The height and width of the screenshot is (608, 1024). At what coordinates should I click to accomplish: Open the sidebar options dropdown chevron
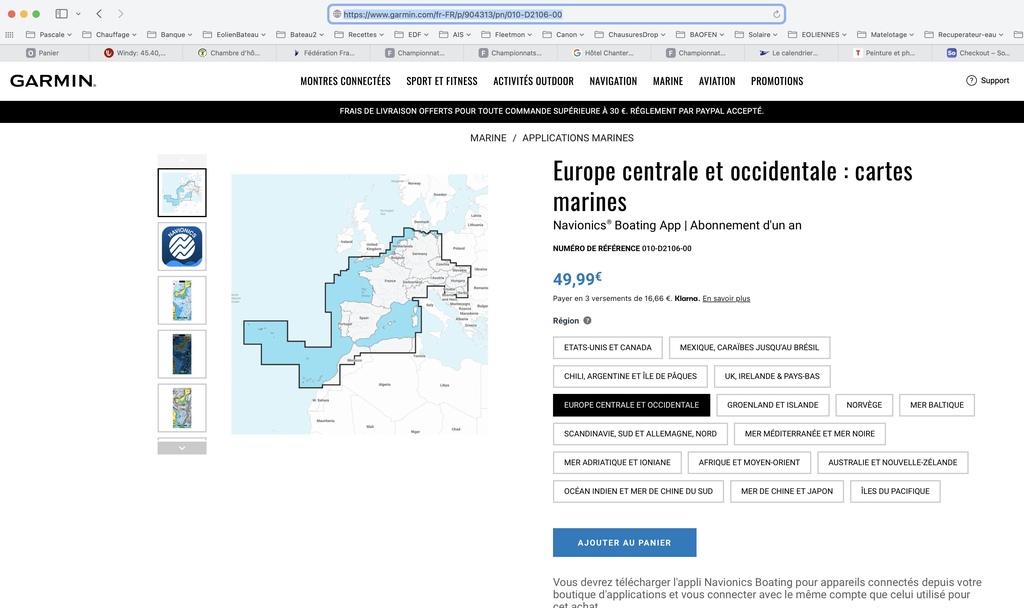click(78, 14)
